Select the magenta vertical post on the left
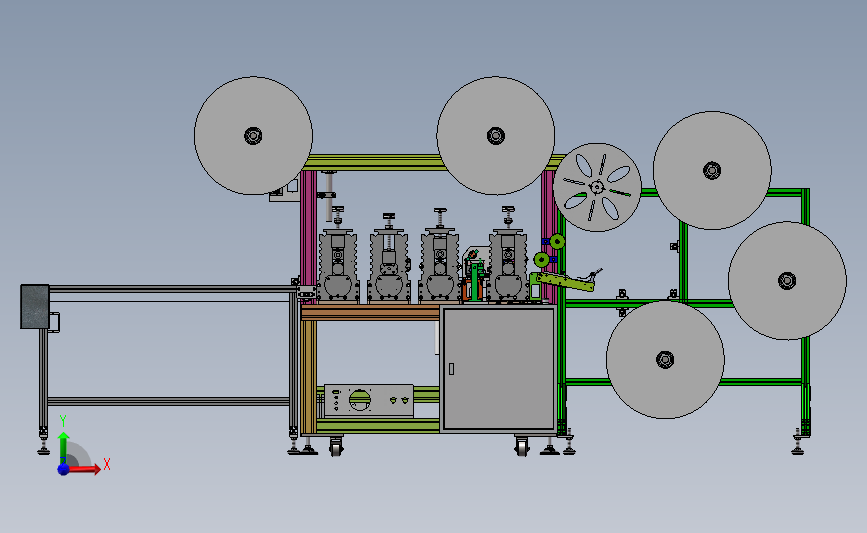This screenshot has width=867, height=533. [x=309, y=237]
